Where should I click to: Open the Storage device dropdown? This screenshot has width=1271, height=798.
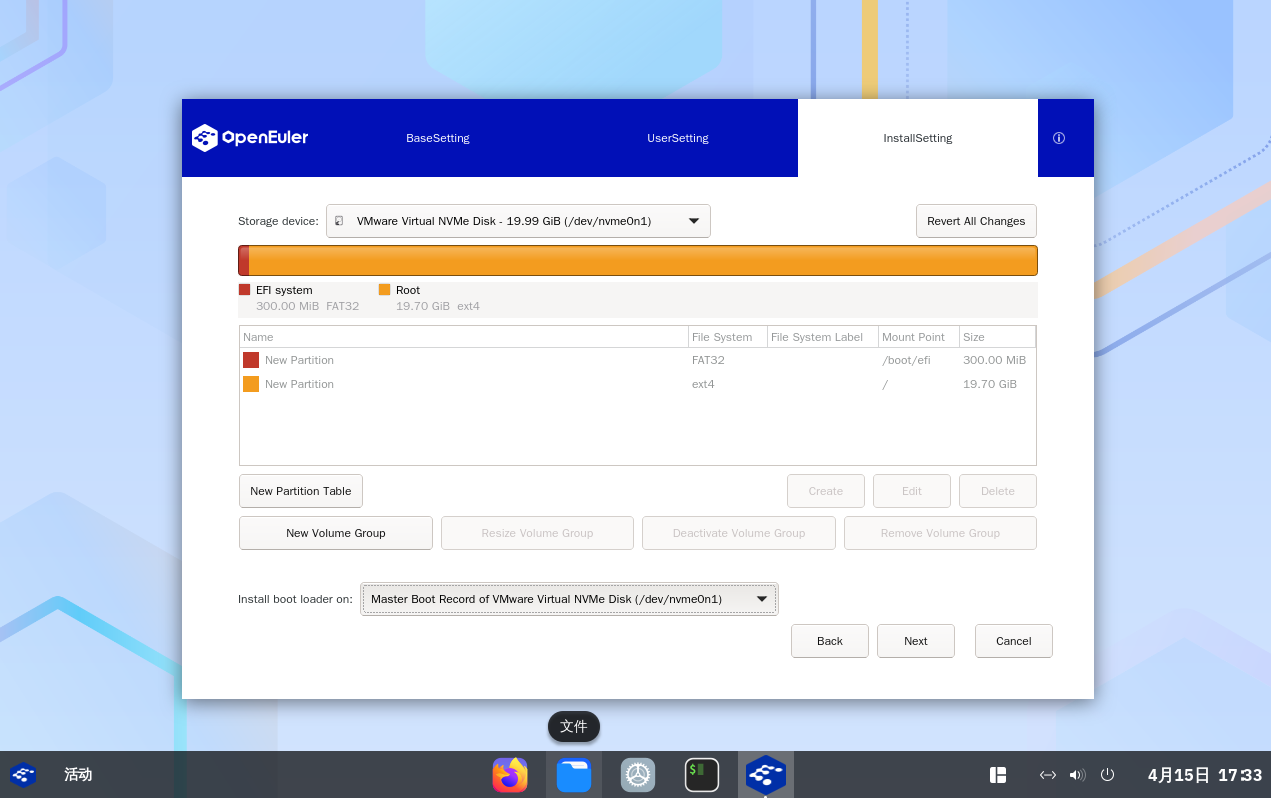tap(518, 221)
